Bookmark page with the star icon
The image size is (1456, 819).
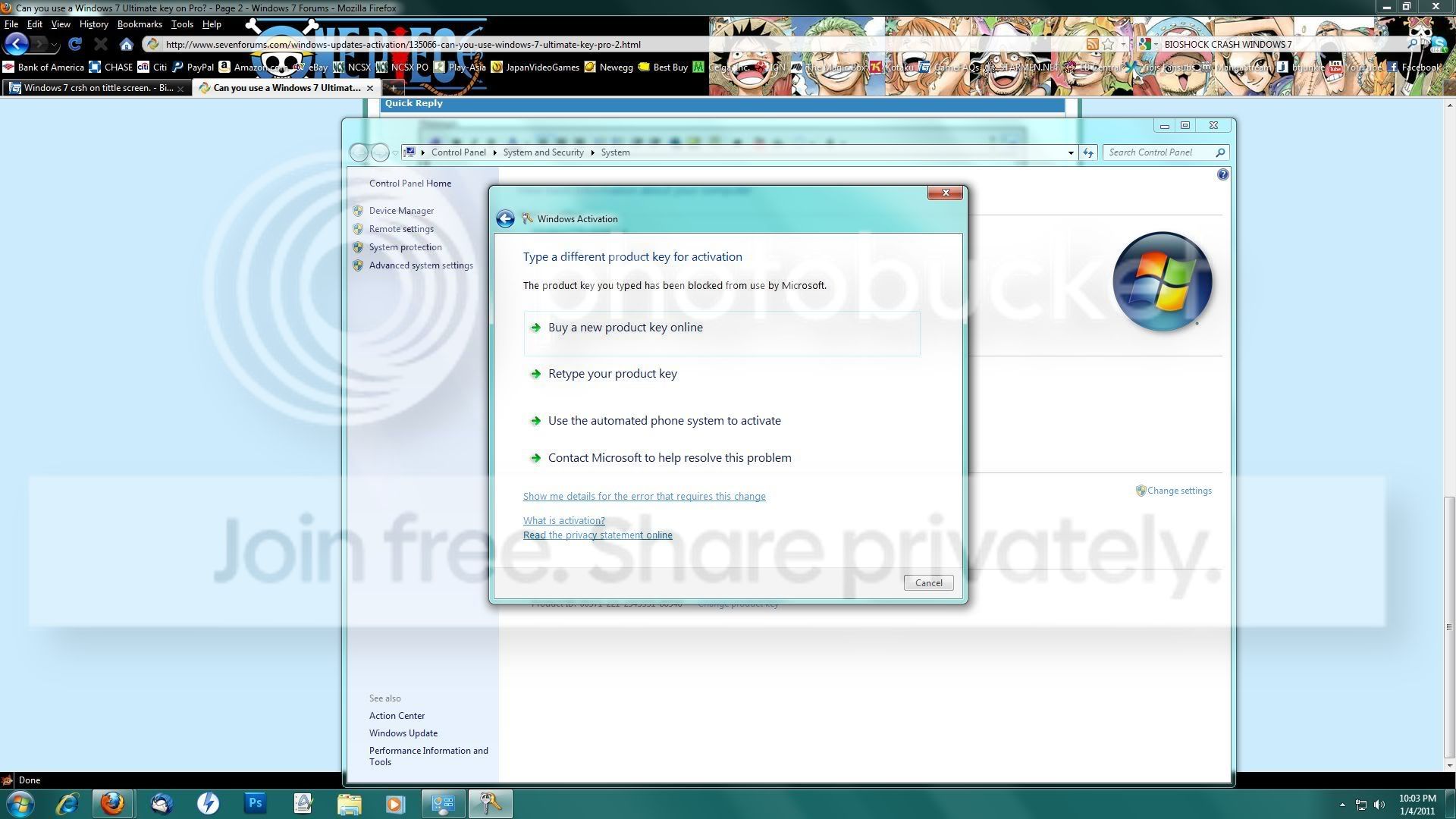coord(1108,45)
